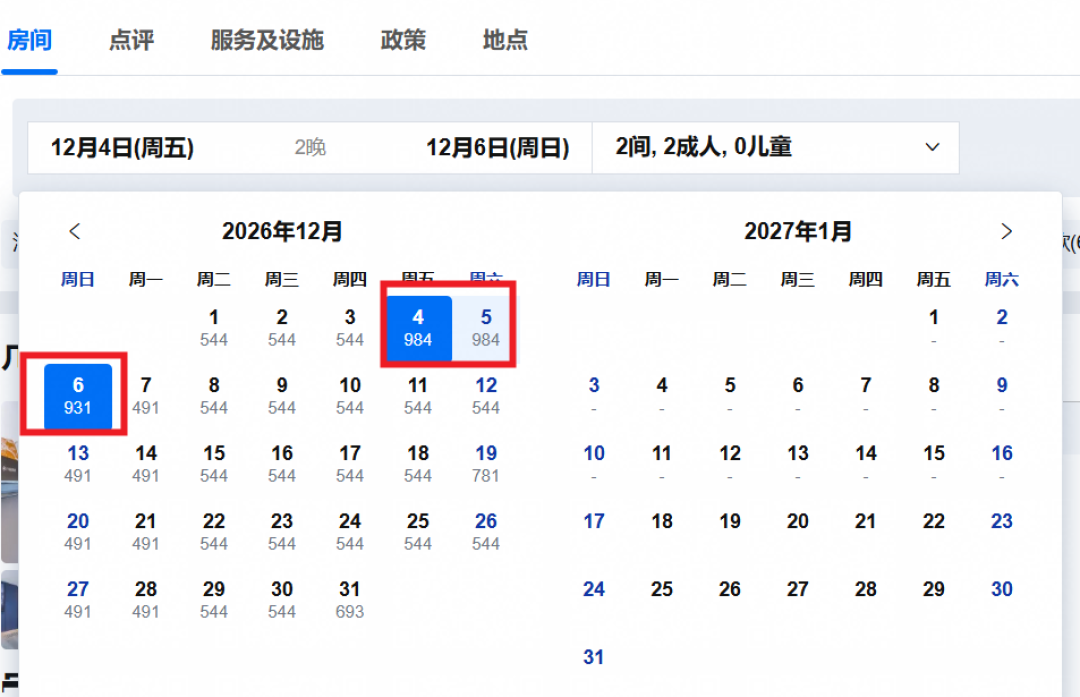Select highlighted December 4 priced 984
Image resolution: width=1080 pixels, height=697 pixels.
click(x=418, y=327)
